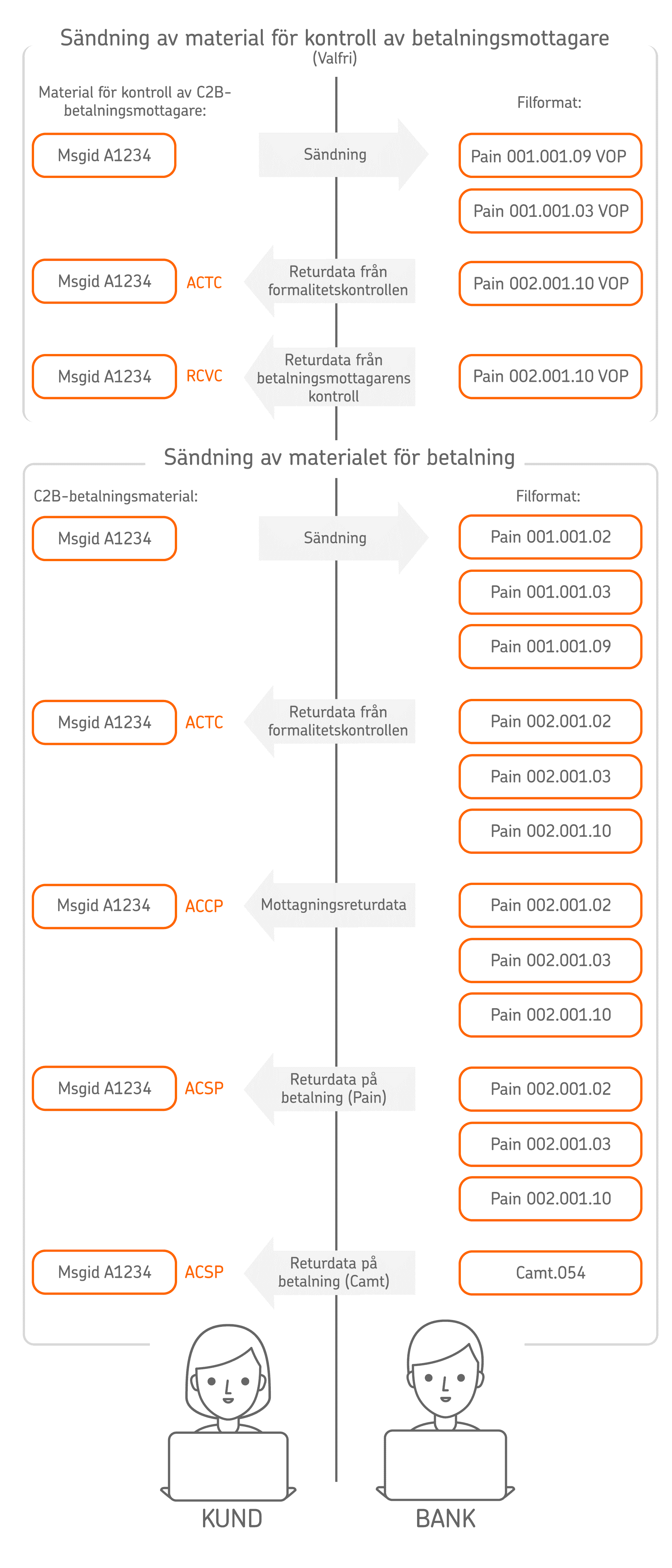
Task: Select the Pain 001.001.09 box without VOP
Action: (549, 646)
